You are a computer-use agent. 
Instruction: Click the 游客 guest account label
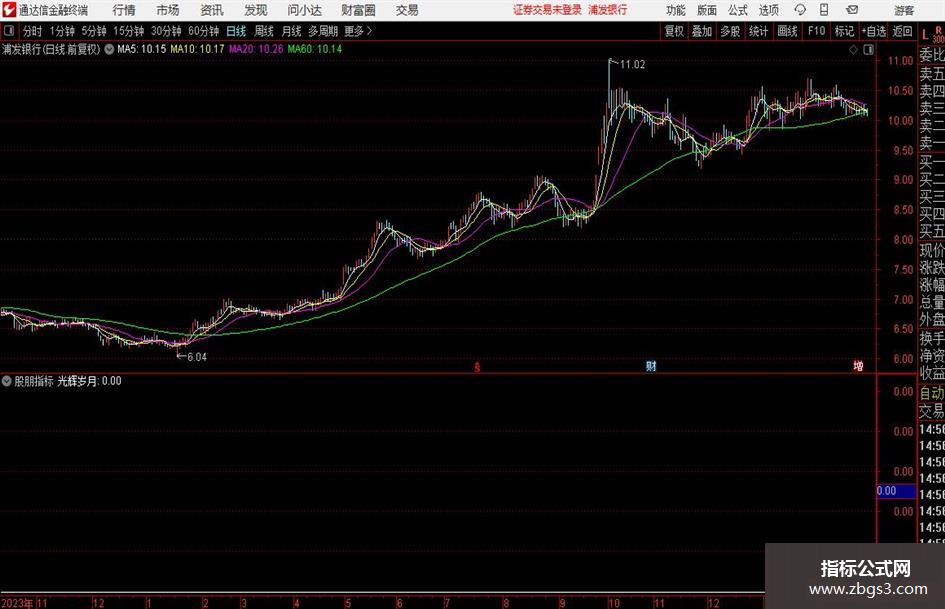click(x=903, y=10)
